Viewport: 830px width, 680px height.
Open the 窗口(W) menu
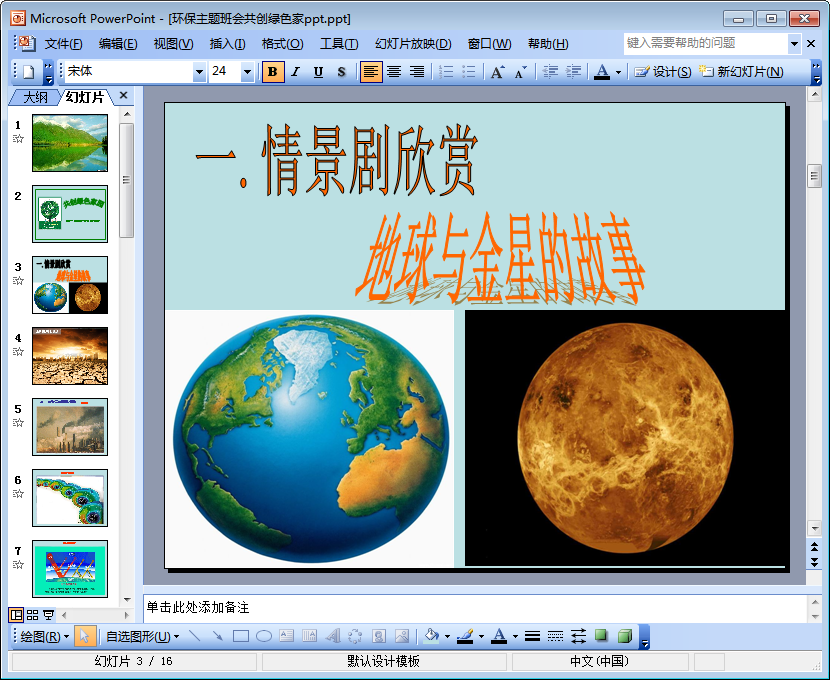coord(489,44)
